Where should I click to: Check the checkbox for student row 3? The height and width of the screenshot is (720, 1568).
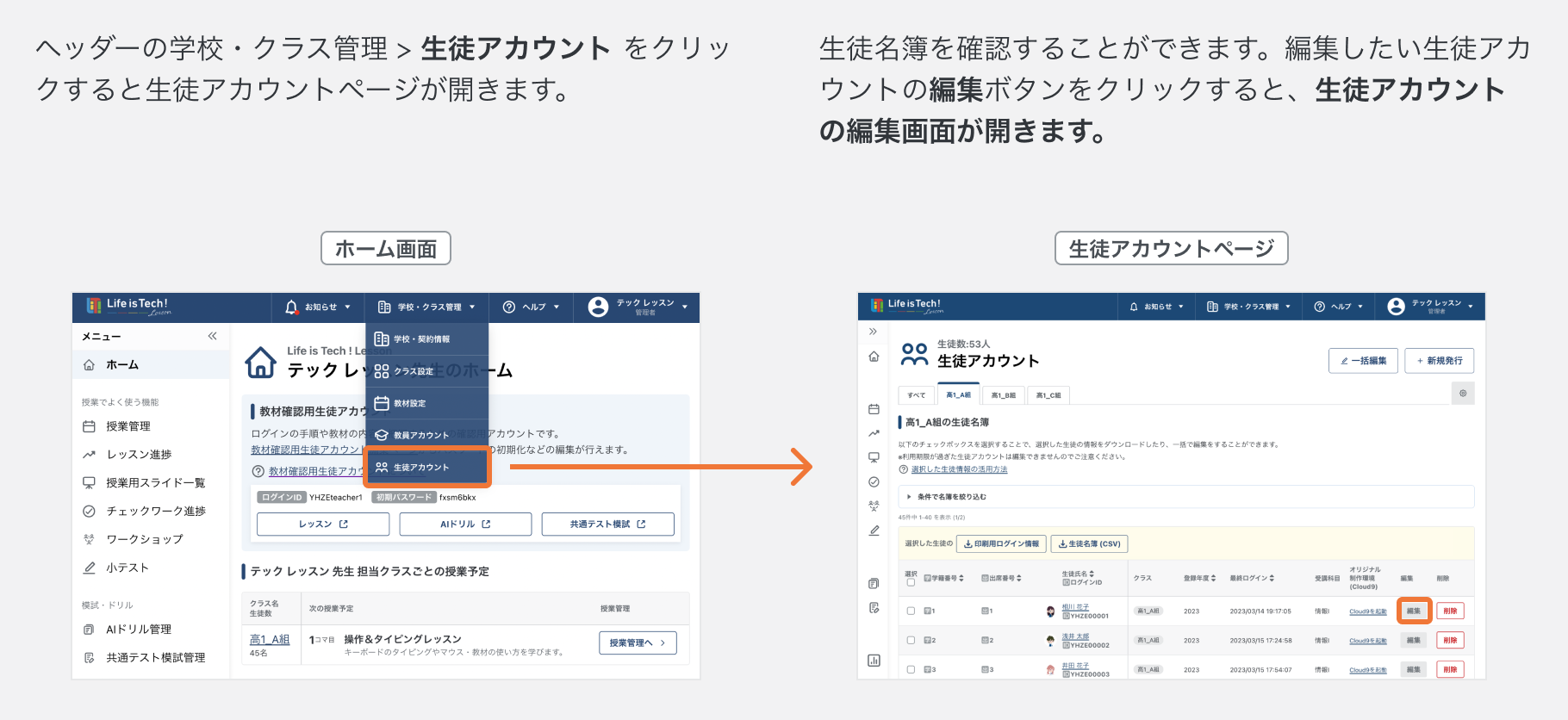click(911, 669)
